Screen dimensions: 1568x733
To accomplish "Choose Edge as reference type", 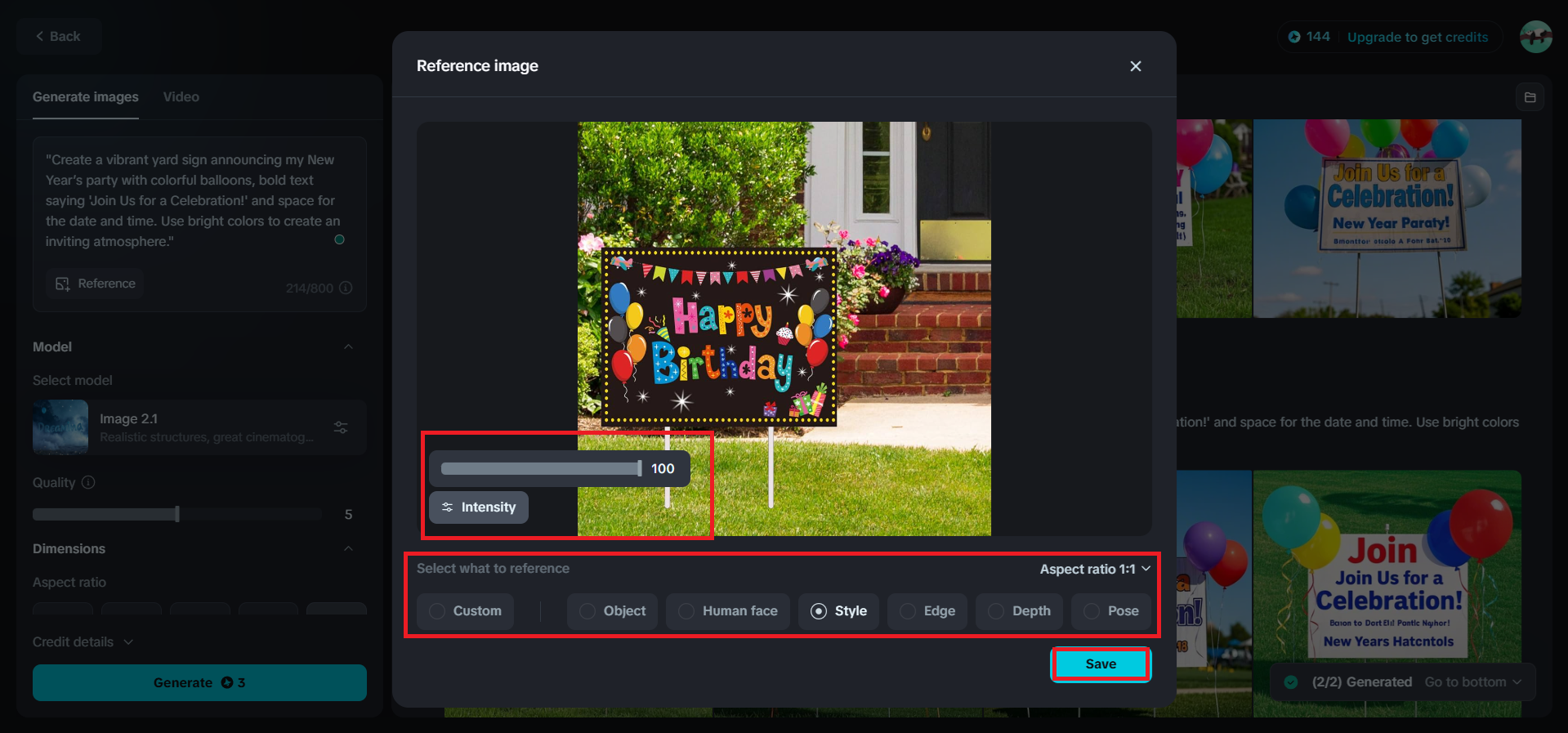I will (927, 611).
